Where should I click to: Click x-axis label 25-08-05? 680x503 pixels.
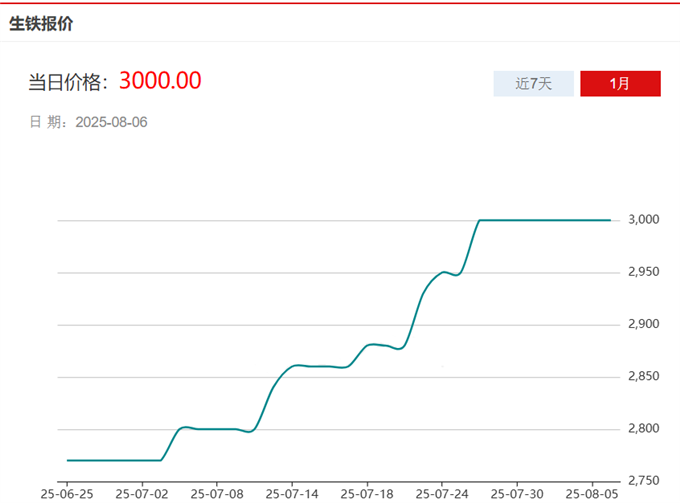click(591, 493)
